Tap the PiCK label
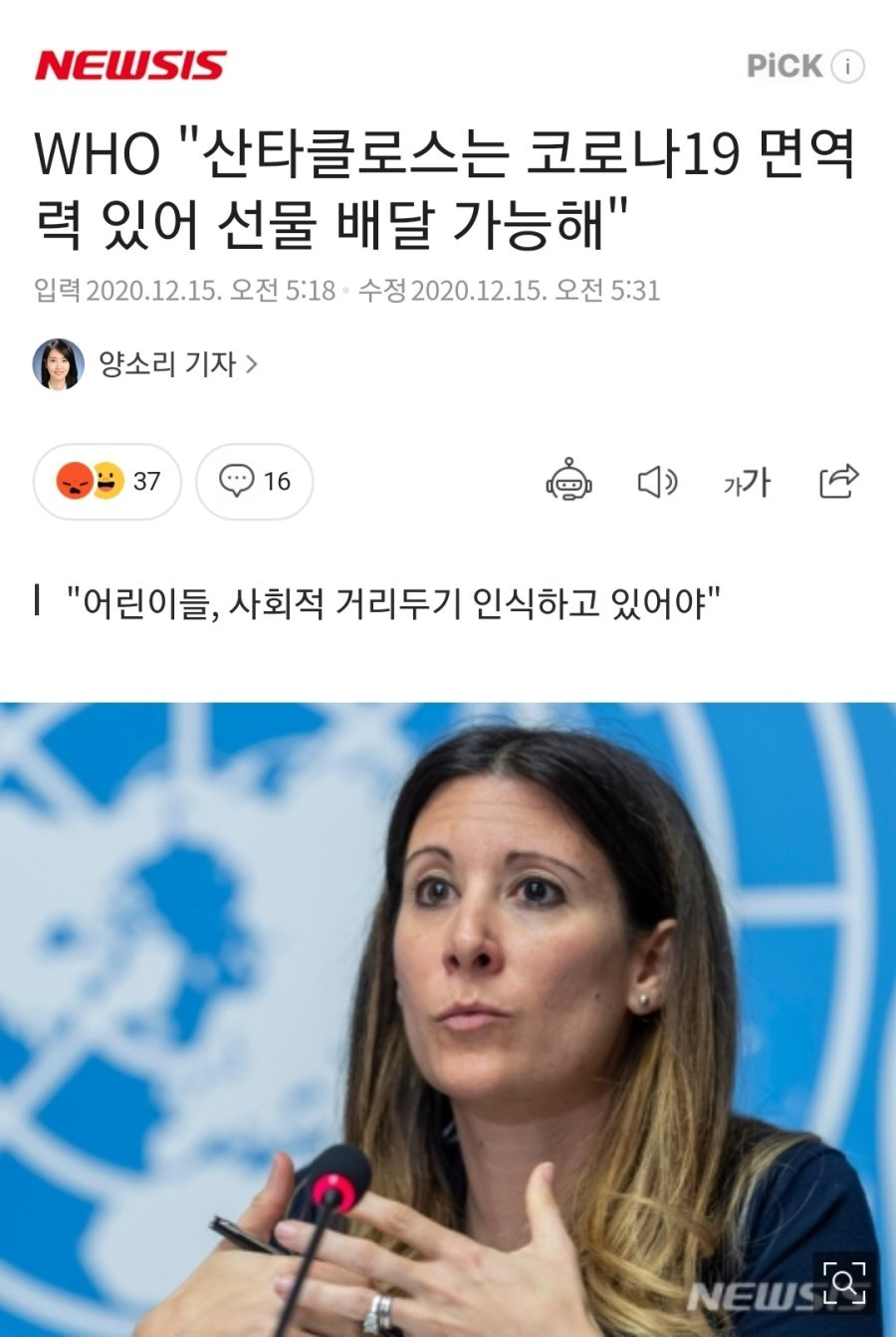 (784, 67)
